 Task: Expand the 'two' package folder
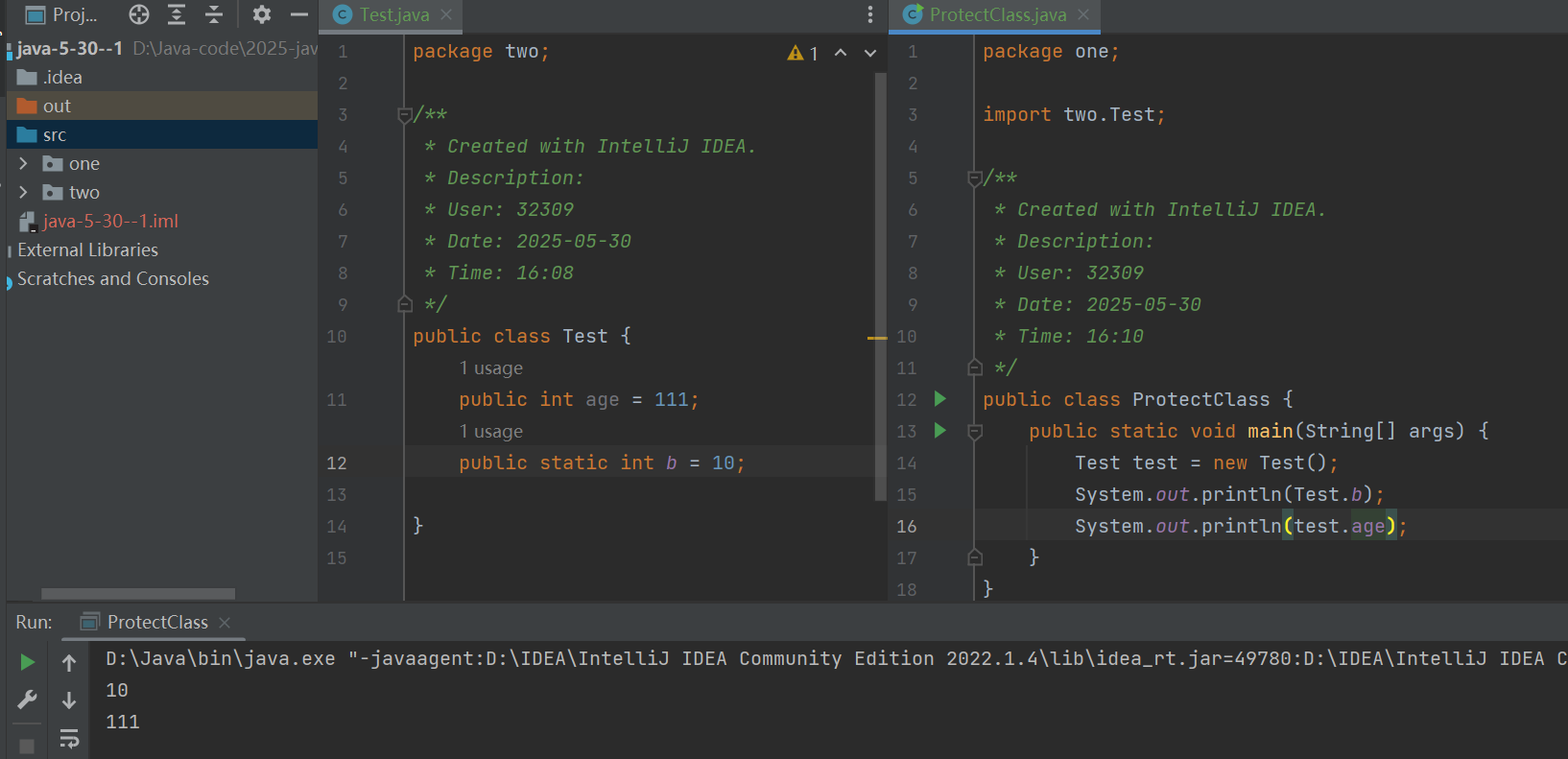(x=23, y=193)
